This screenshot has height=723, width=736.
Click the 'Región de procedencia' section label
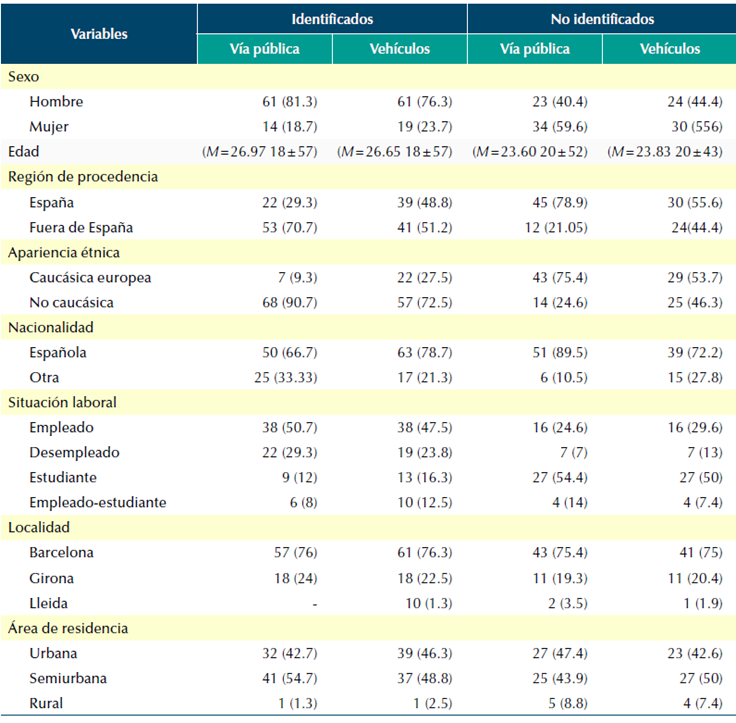82,176
